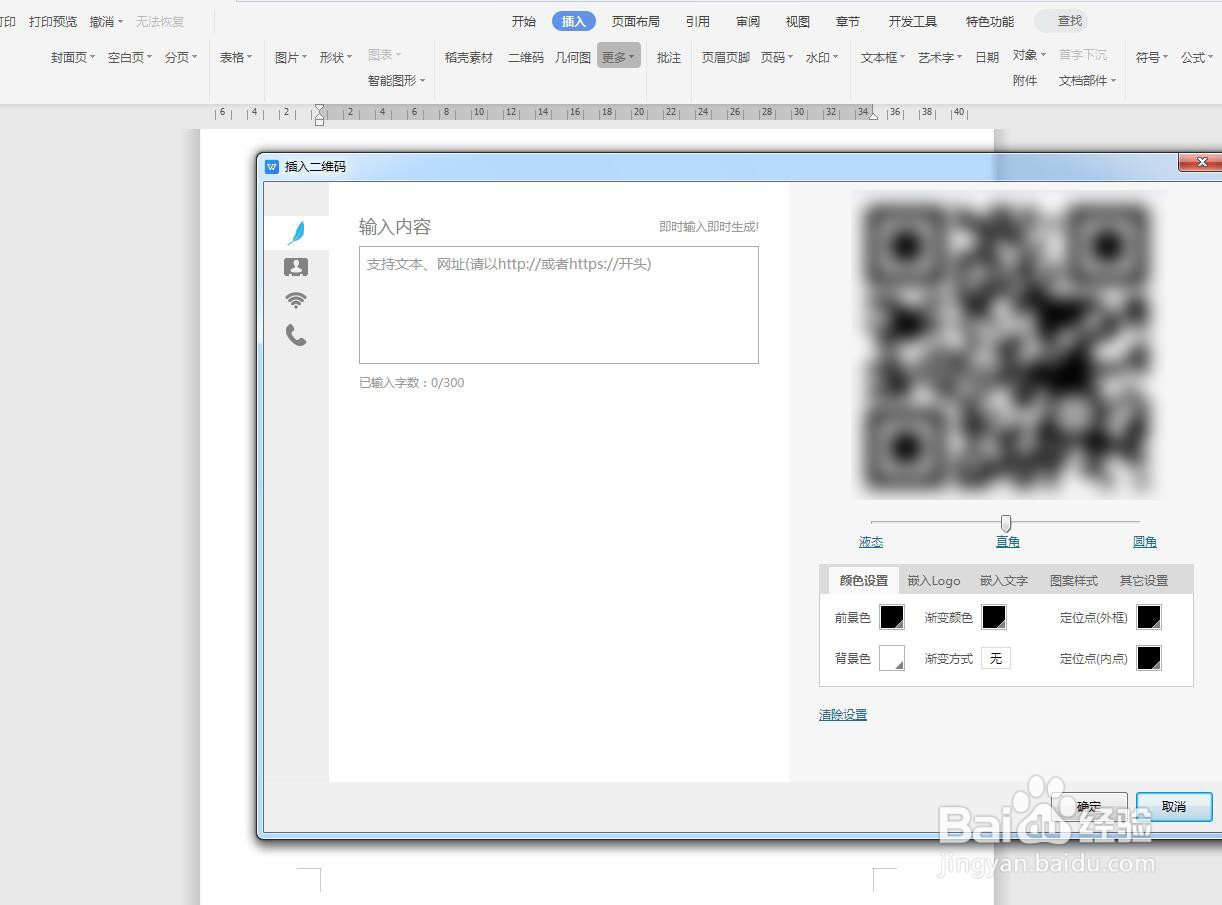The height and width of the screenshot is (905, 1222).
Task: Select the phone number QR type icon
Action: pos(296,335)
